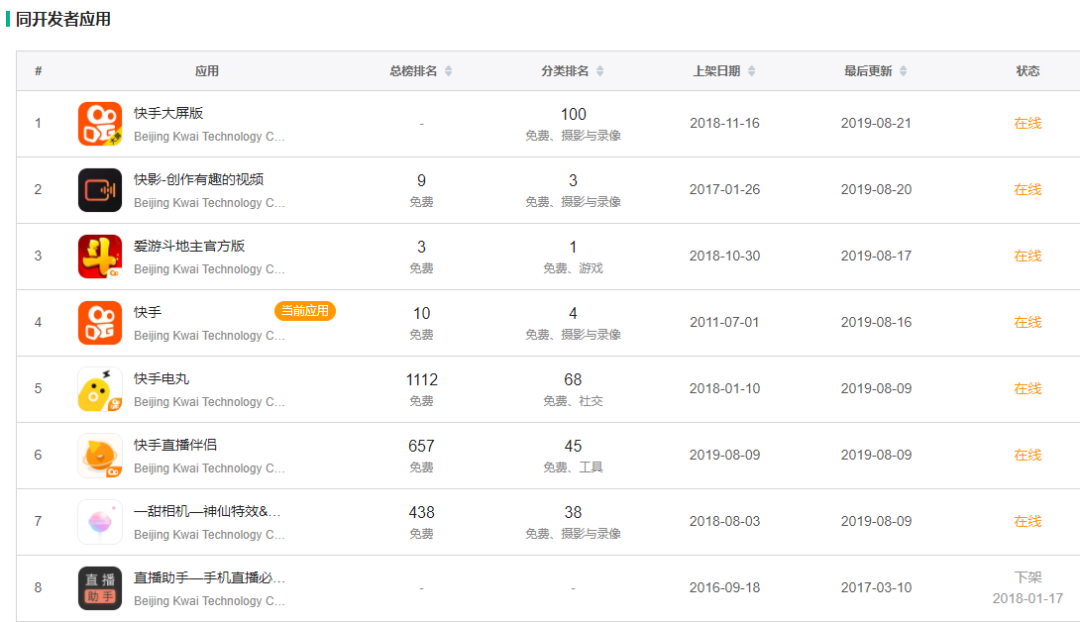Sort table by 总榜排名 arrow
Image resolution: width=1080 pixels, height=622 pixels.
[x=448, y=71]
